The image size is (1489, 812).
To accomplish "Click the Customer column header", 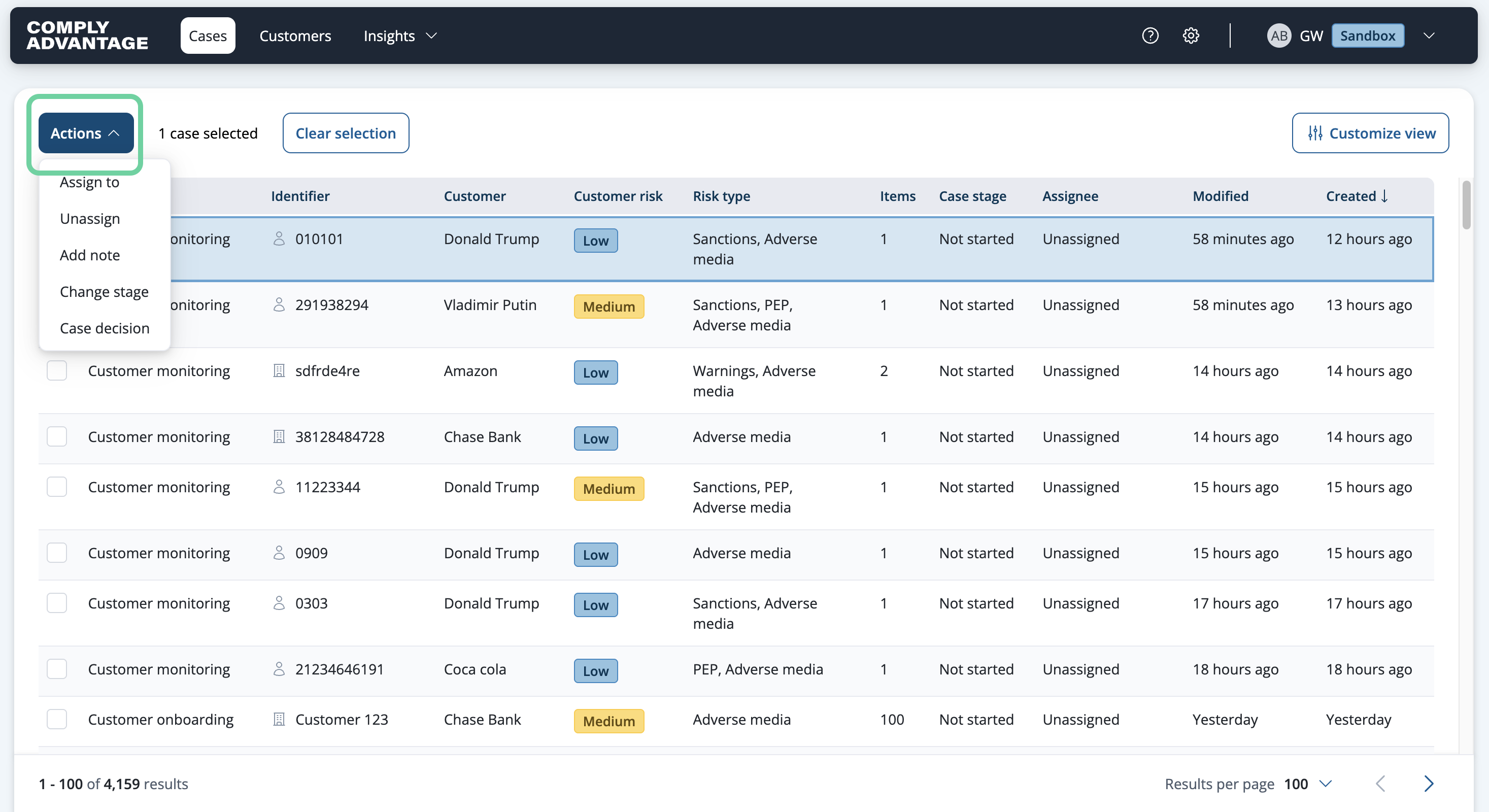I will point(475,196).
